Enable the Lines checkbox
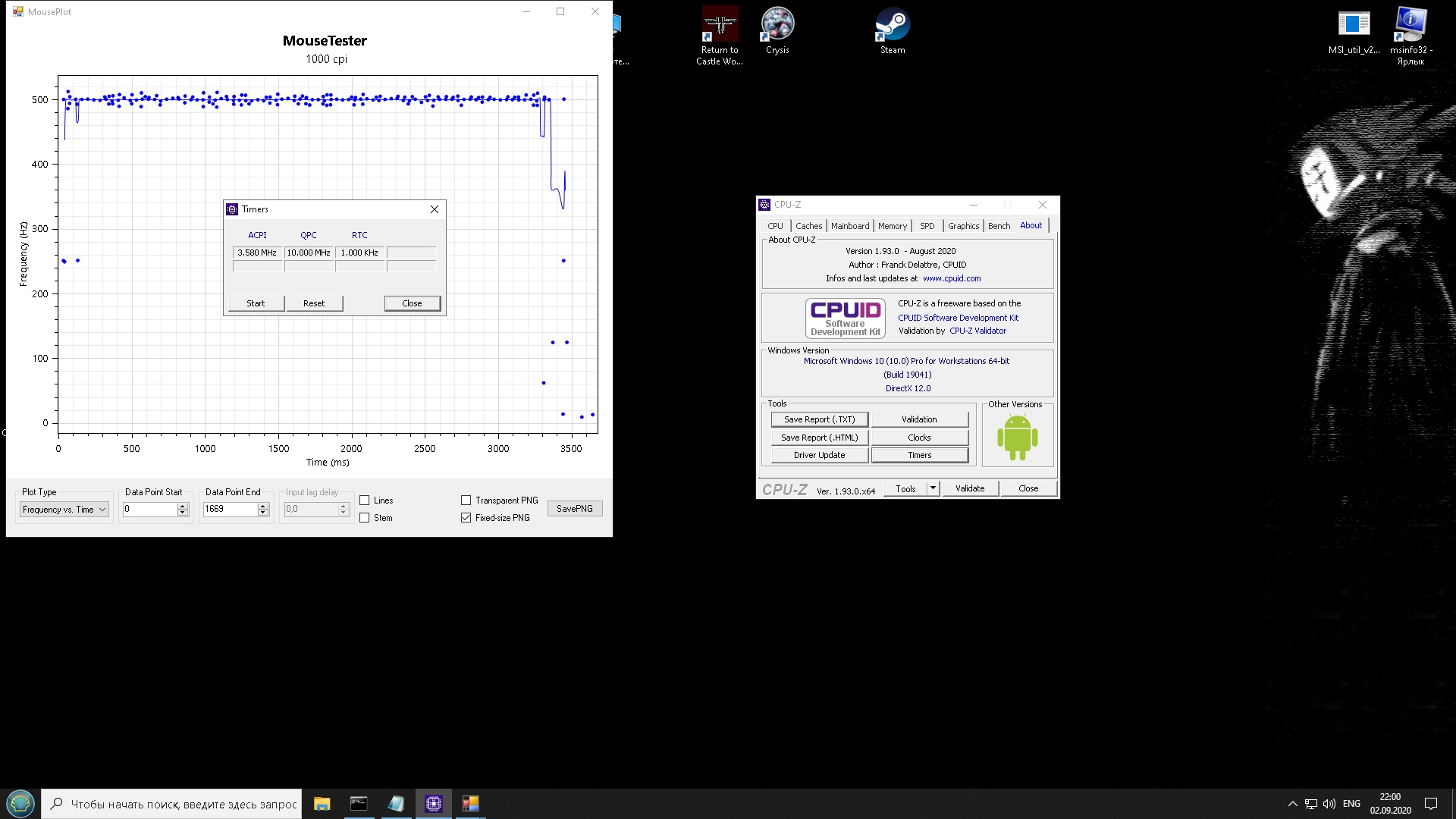Viewport: 1456px width, 819px height. (x=365, y=500)
